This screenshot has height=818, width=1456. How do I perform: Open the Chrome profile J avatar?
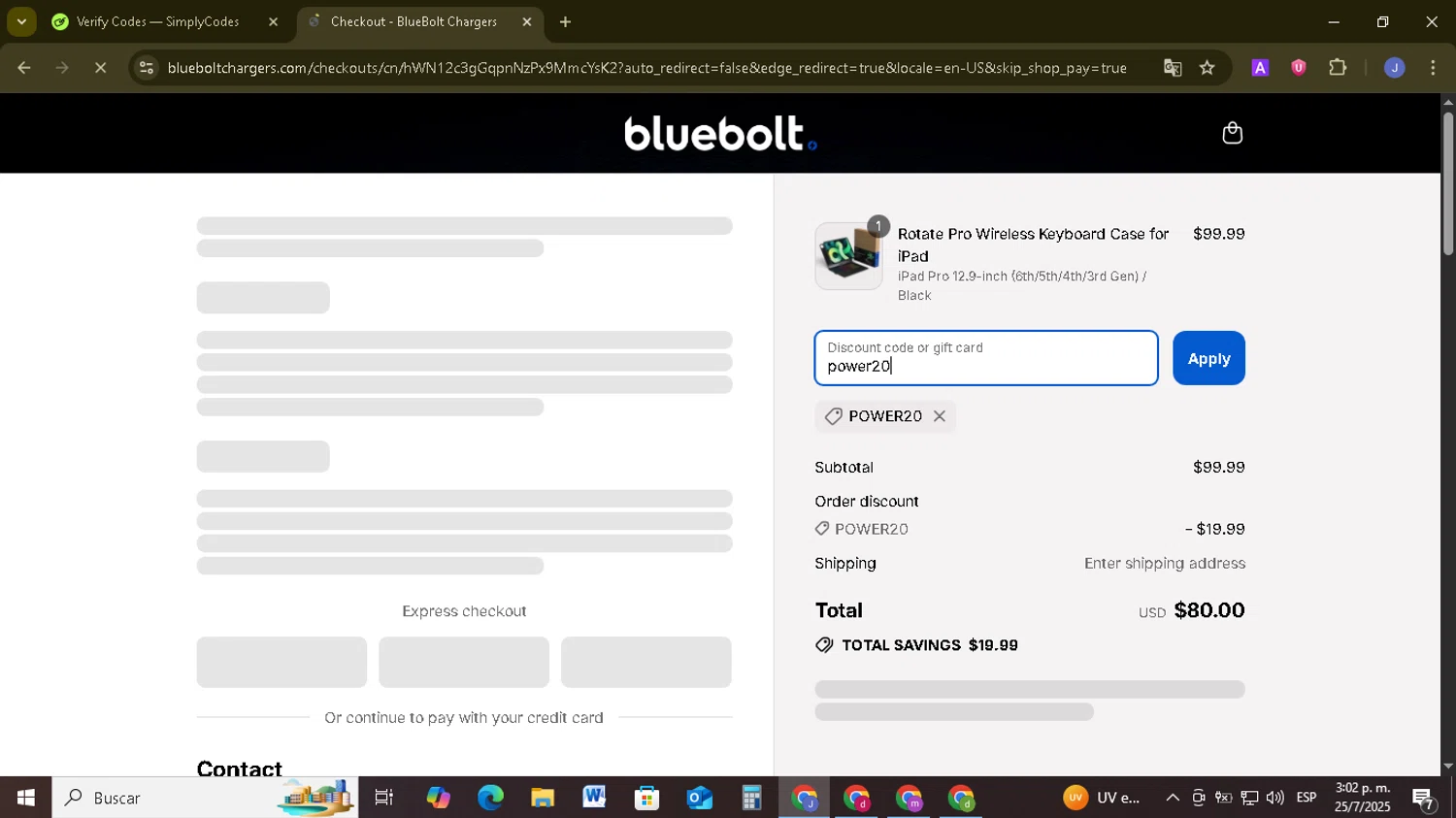pos(1394,68)
